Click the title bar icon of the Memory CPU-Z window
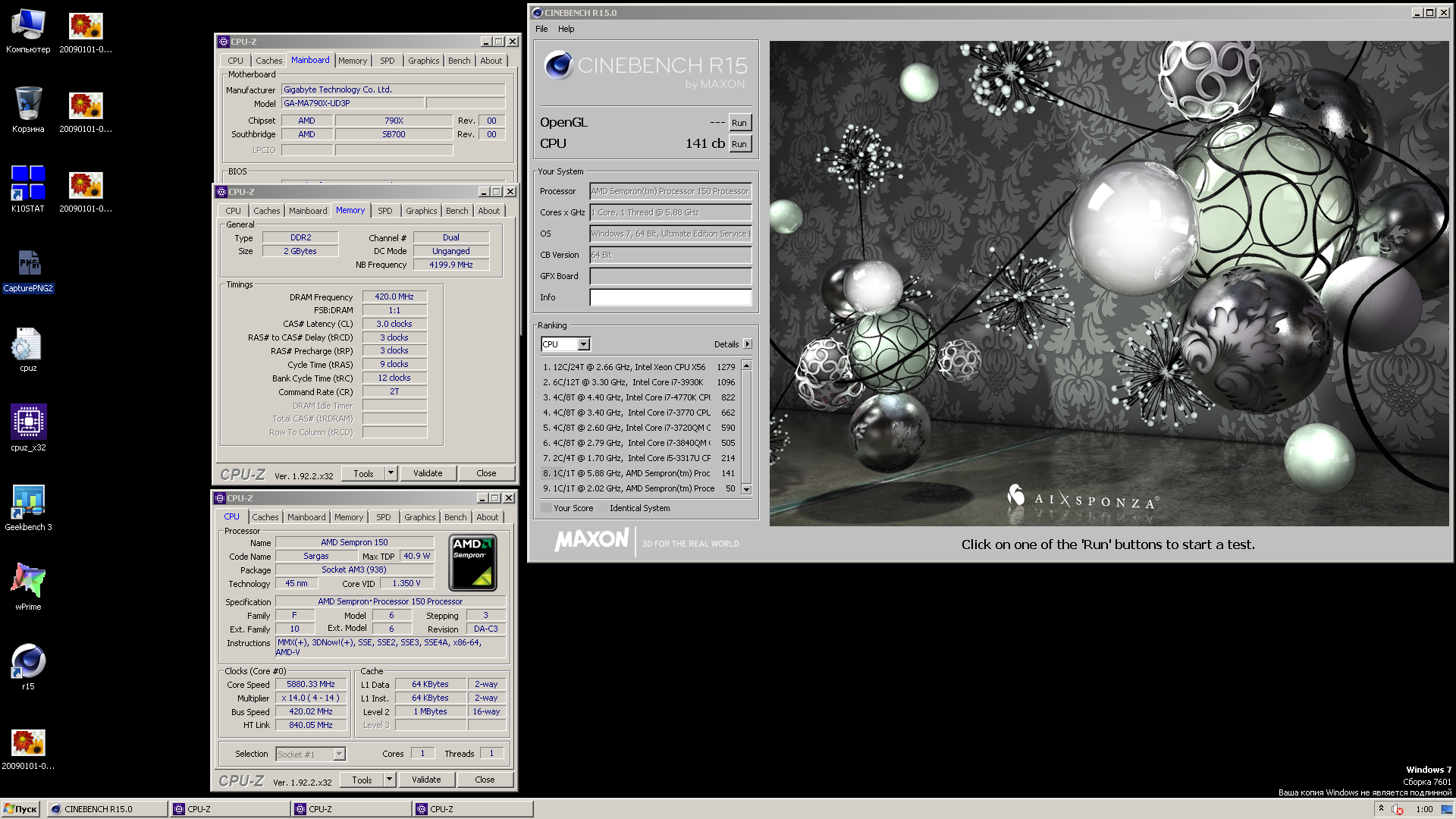1456x819 pixels. pyautogui.click(x=221, y=192)
